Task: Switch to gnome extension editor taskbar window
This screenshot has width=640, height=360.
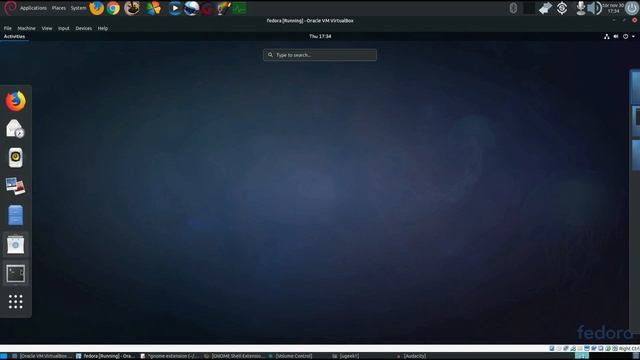Action: coord(169,356)
